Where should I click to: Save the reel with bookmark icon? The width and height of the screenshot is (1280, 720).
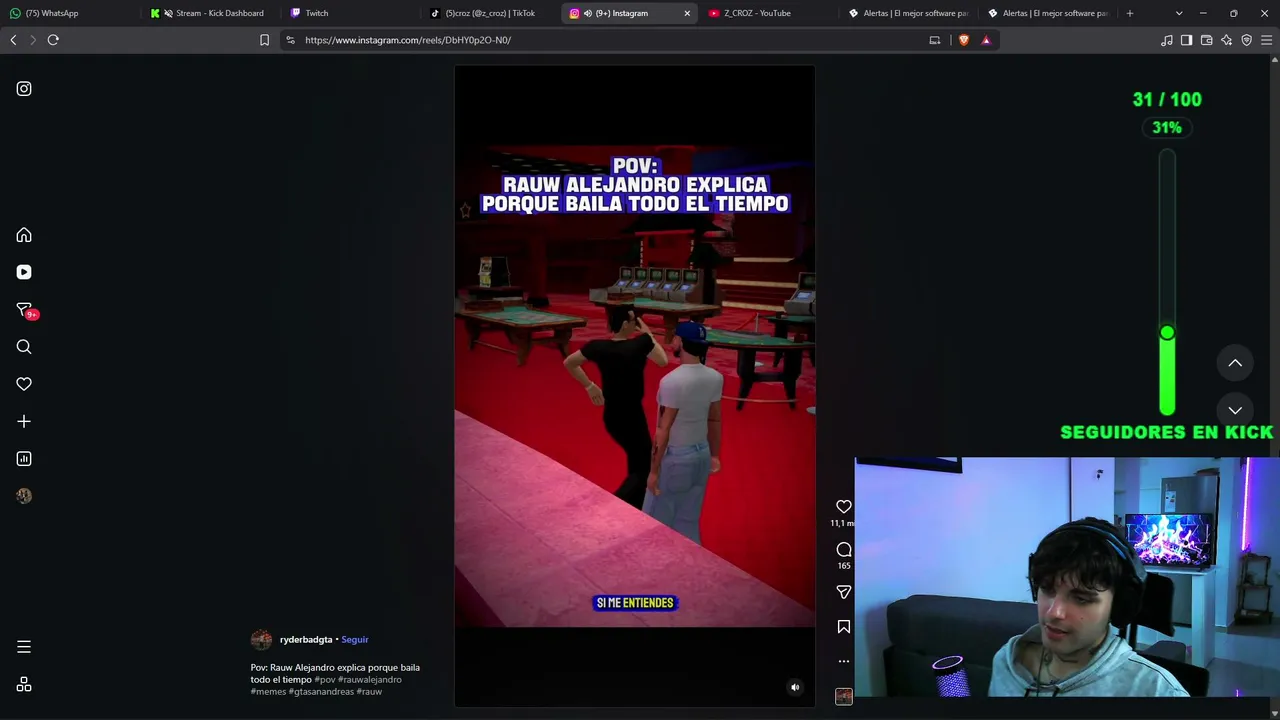844,627
